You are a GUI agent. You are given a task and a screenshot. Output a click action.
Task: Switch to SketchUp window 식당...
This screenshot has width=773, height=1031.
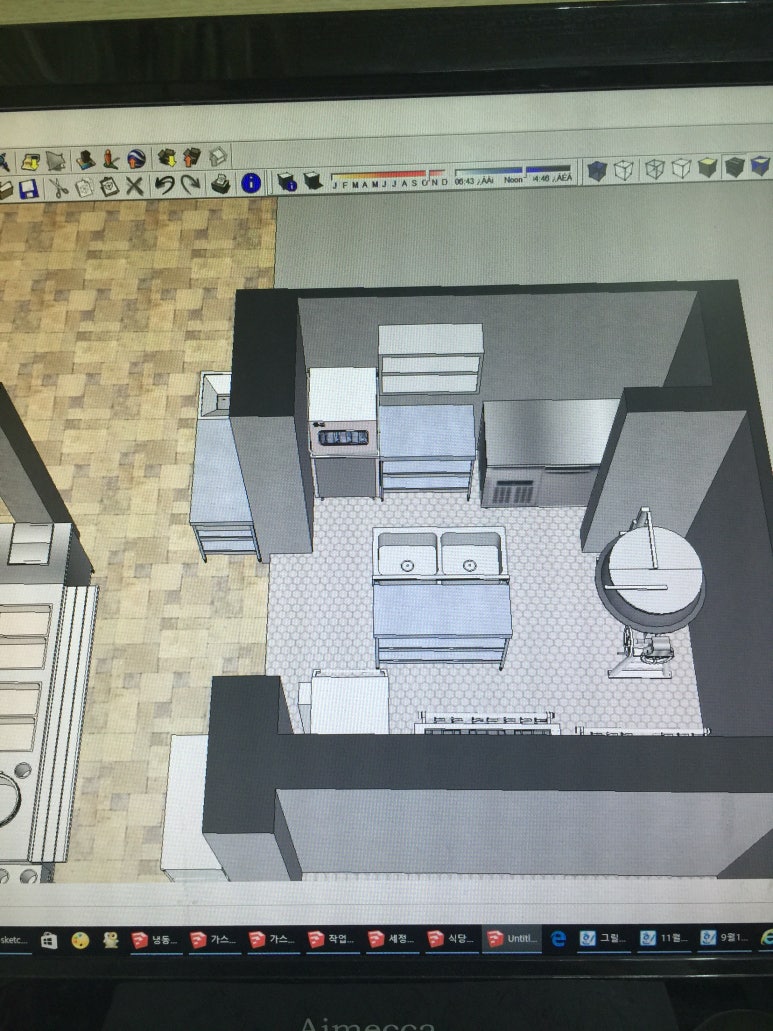click(x=450, y=939)
